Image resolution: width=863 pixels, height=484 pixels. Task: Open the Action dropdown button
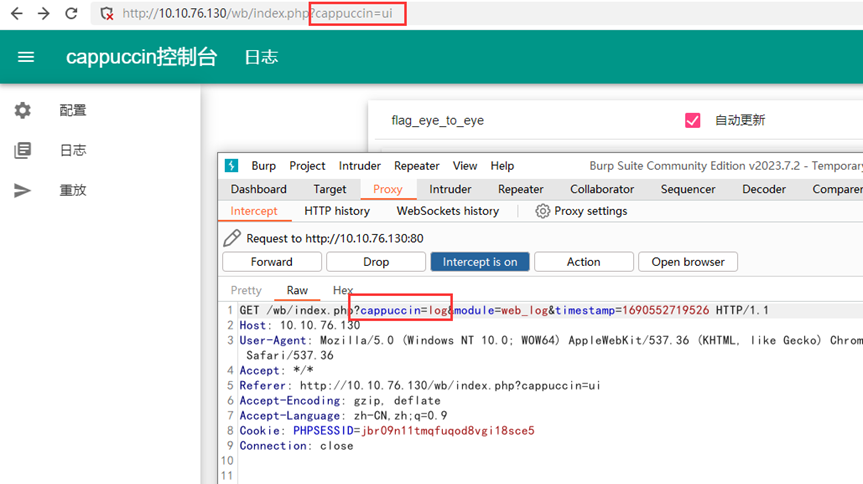point(583,262)
